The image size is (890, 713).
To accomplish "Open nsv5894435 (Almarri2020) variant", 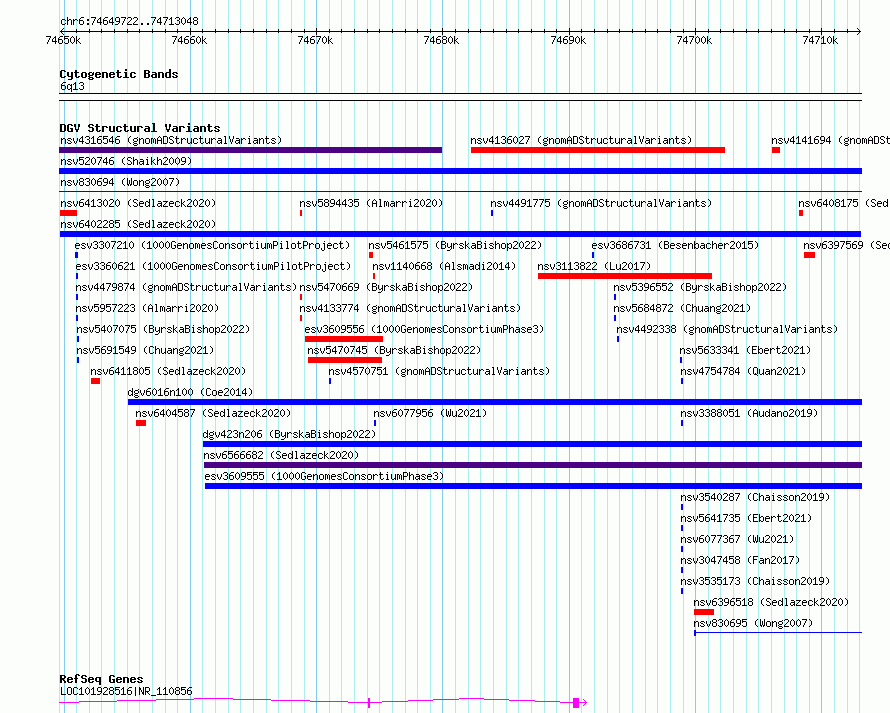I will point(371,203).
